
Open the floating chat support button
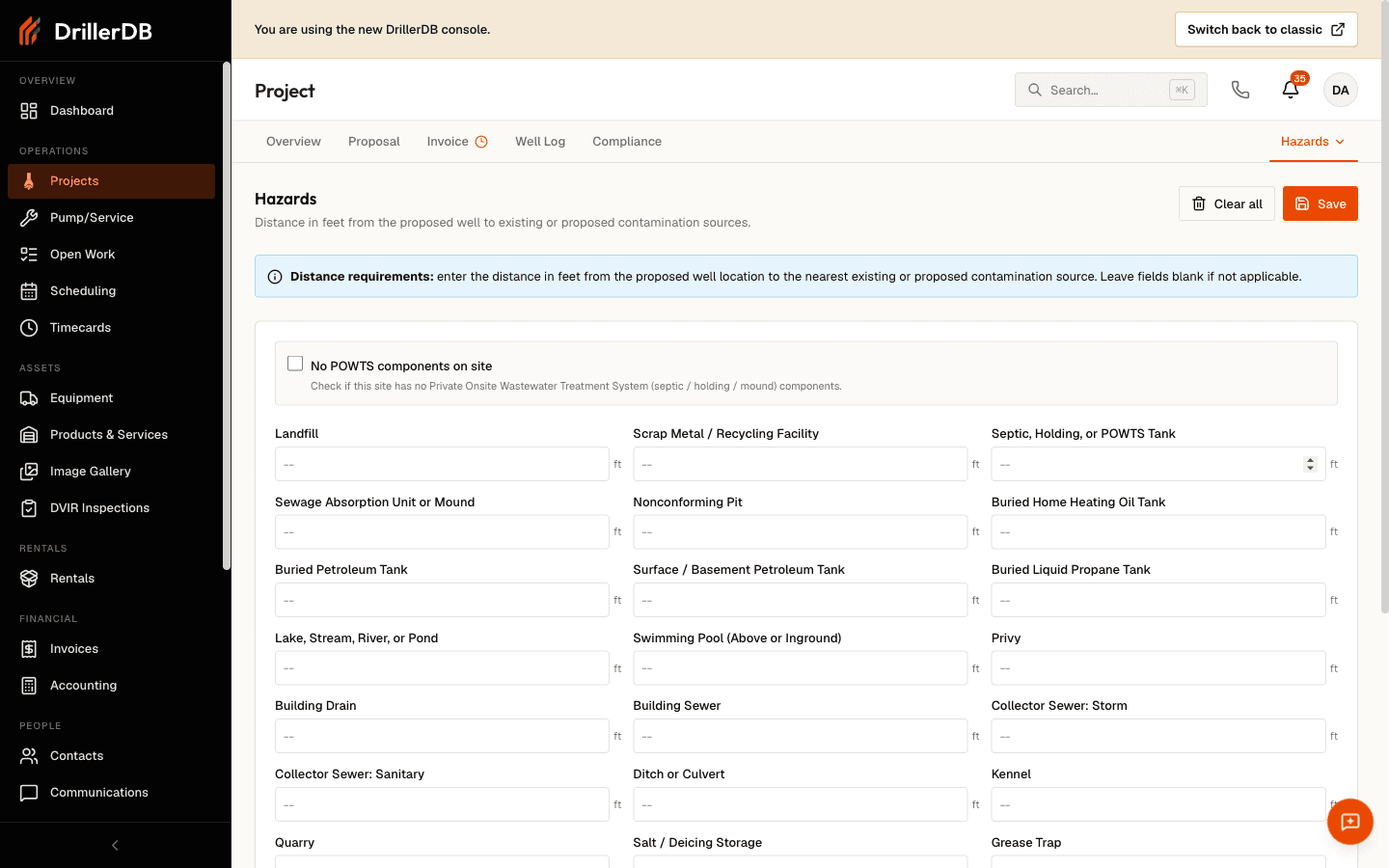[1350, 822]
